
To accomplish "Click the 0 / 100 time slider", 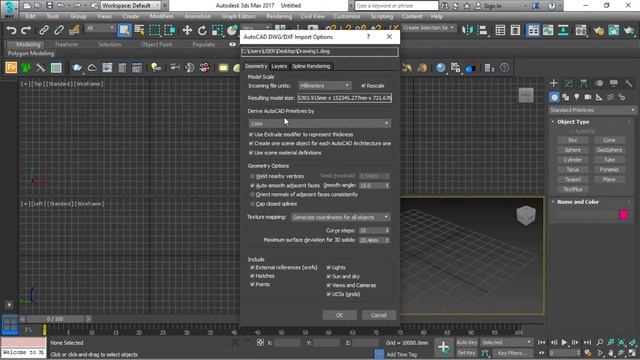I will [x=55, y=319].
